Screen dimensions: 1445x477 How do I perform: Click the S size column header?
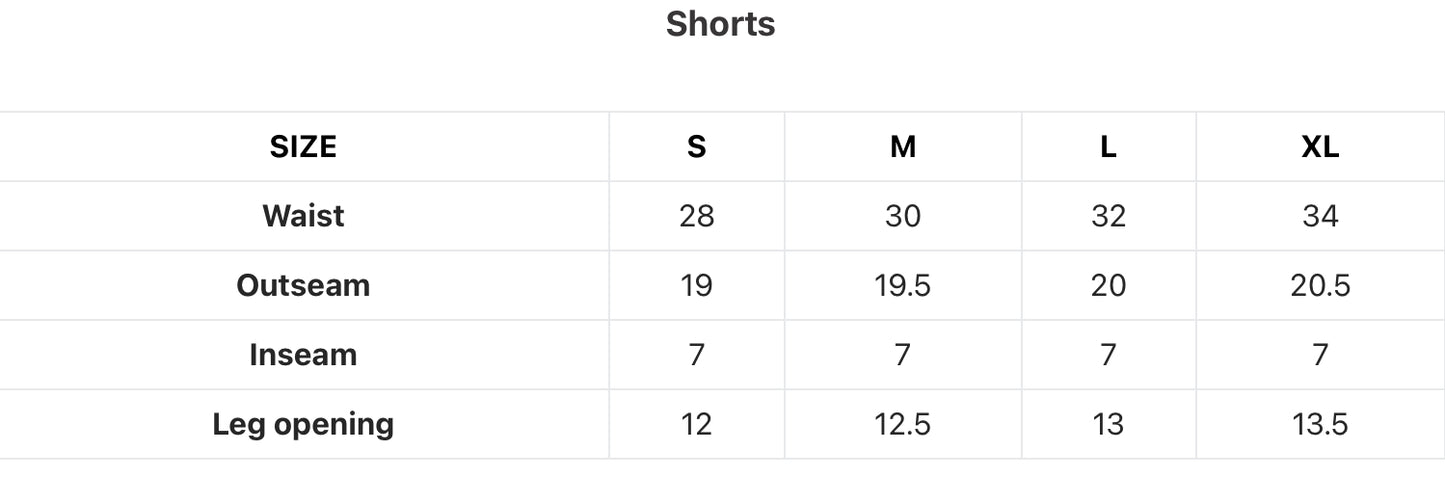(697, 147)
